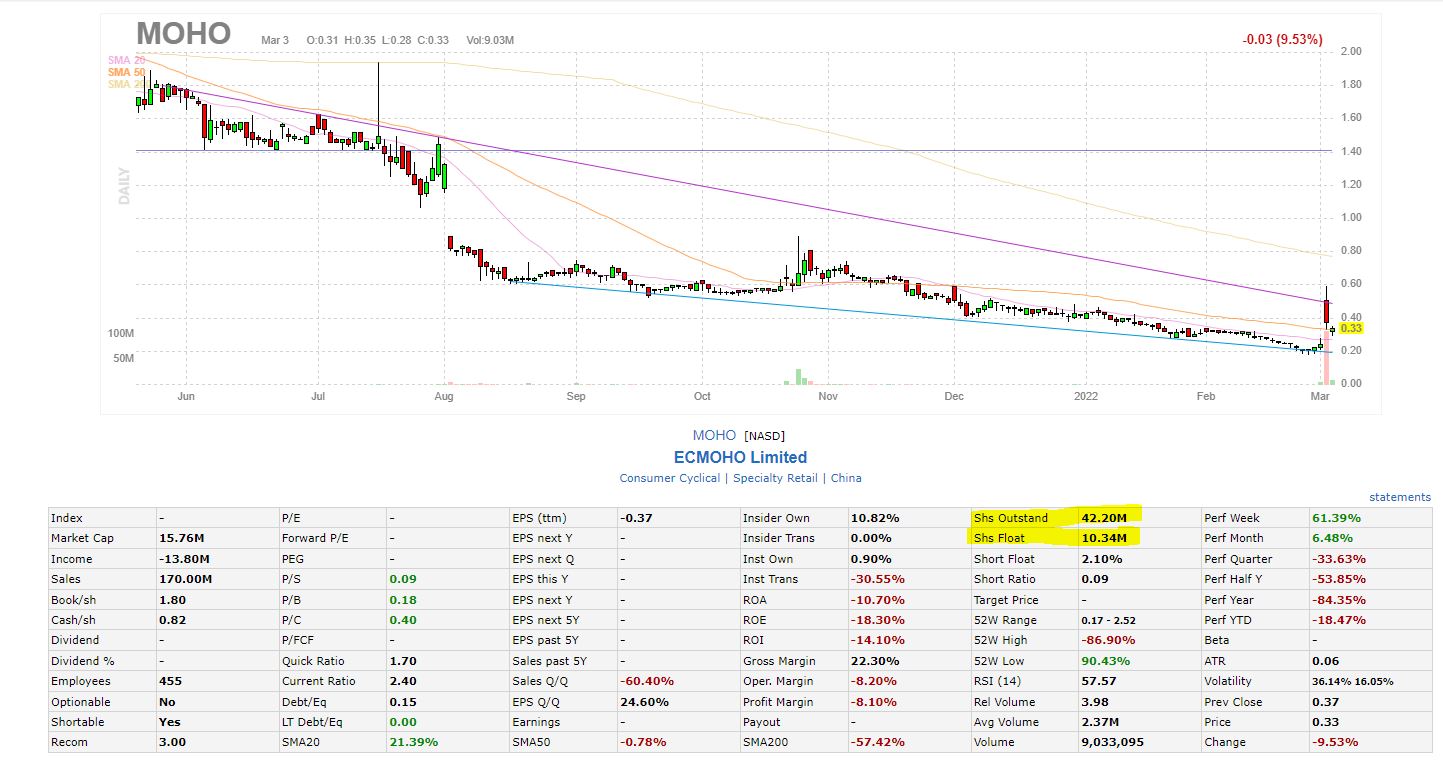Open the statements link
The image size is (1443, 767).
1399,497
